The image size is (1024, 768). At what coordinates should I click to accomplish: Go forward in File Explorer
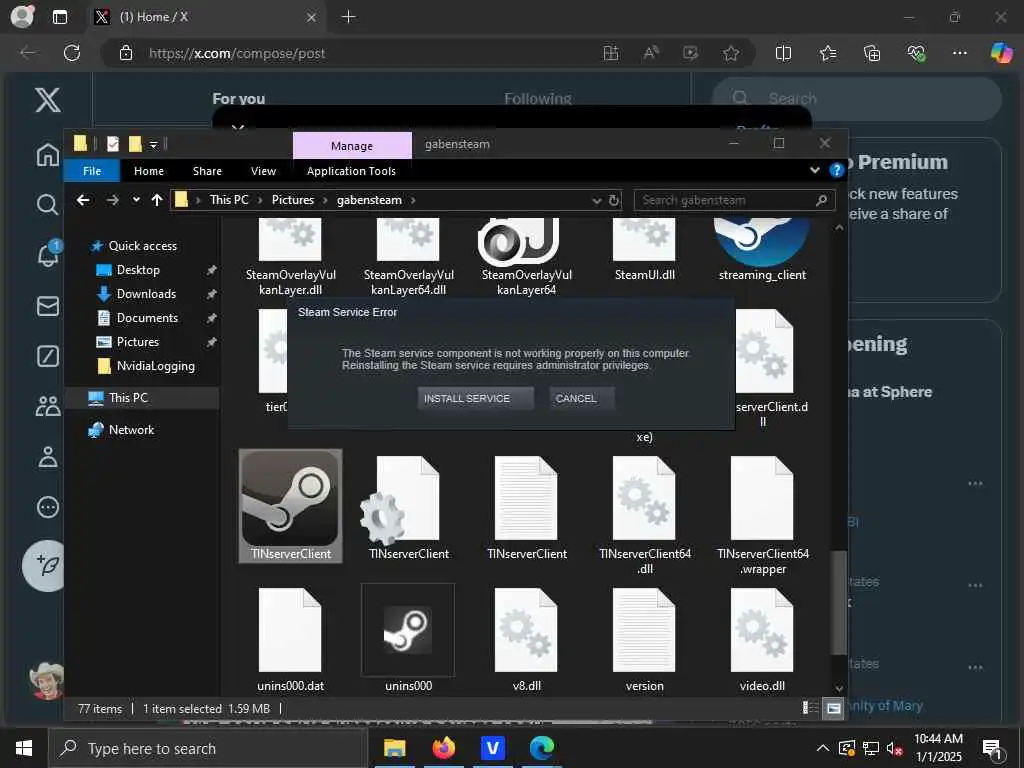tap(112, 200)
